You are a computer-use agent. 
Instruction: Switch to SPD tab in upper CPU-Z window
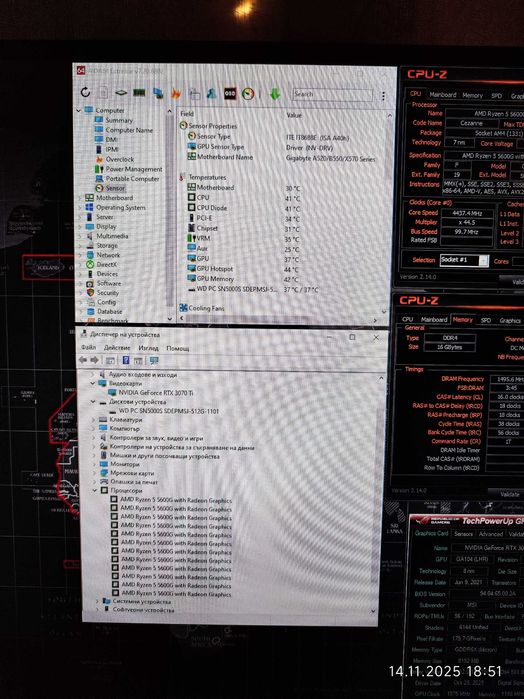pyautogui.click(x=496, y=96)
